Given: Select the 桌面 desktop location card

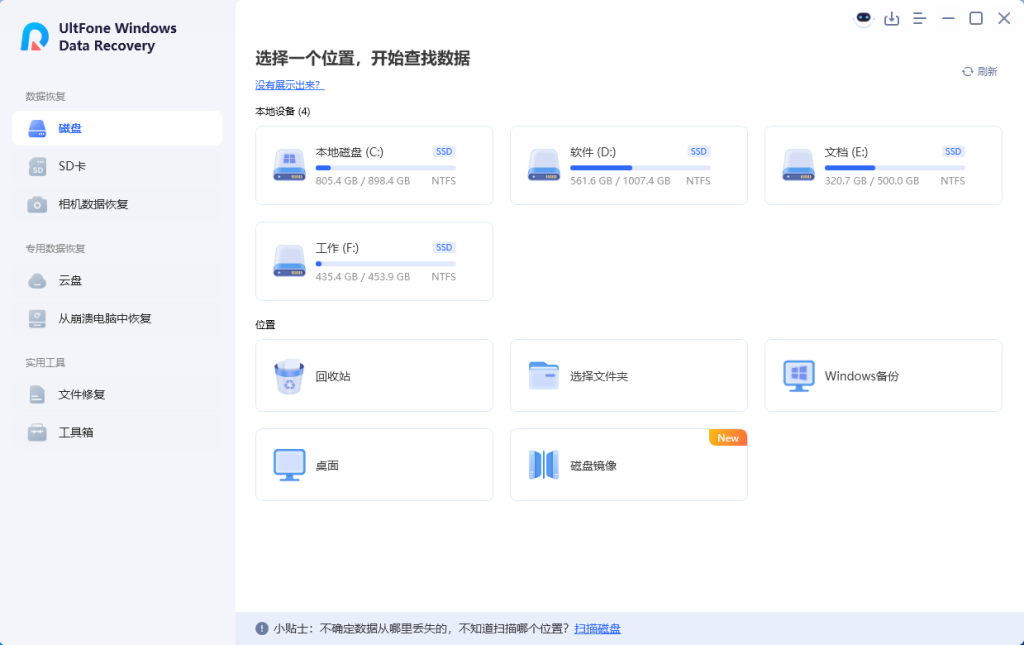Looking at the screenshot, I should 373,464.
